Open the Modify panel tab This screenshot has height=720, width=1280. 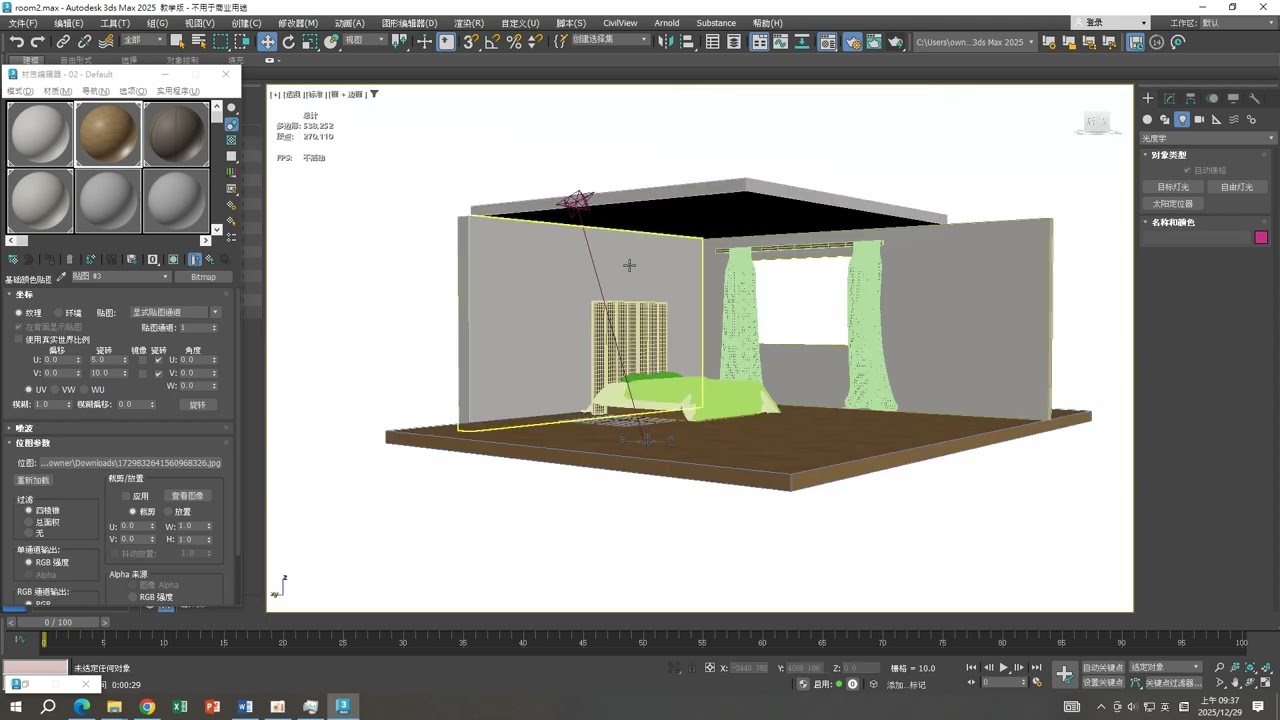pyautogui.click(x=1169, y=98)
